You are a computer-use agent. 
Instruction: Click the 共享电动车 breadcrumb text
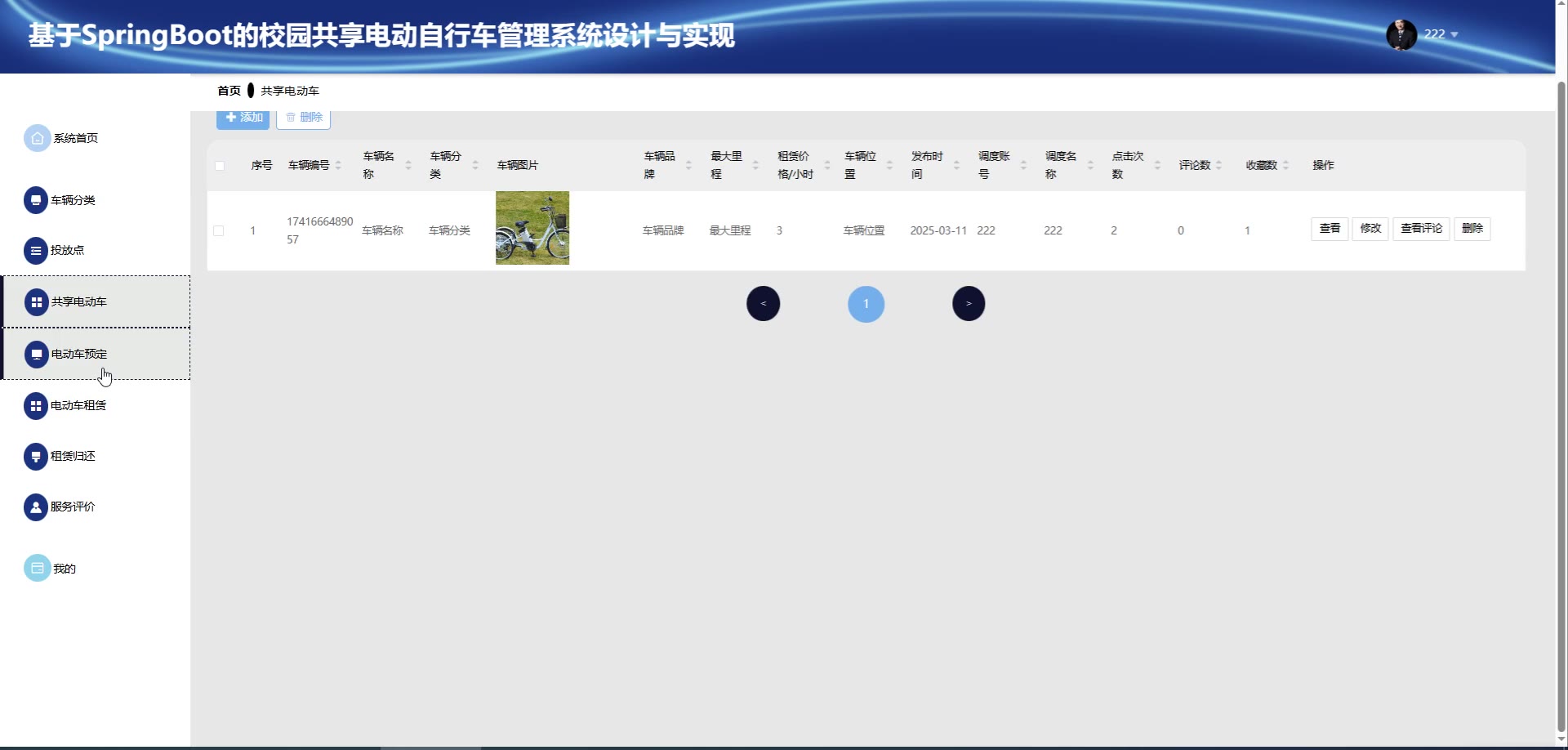(x=290, y=91)
